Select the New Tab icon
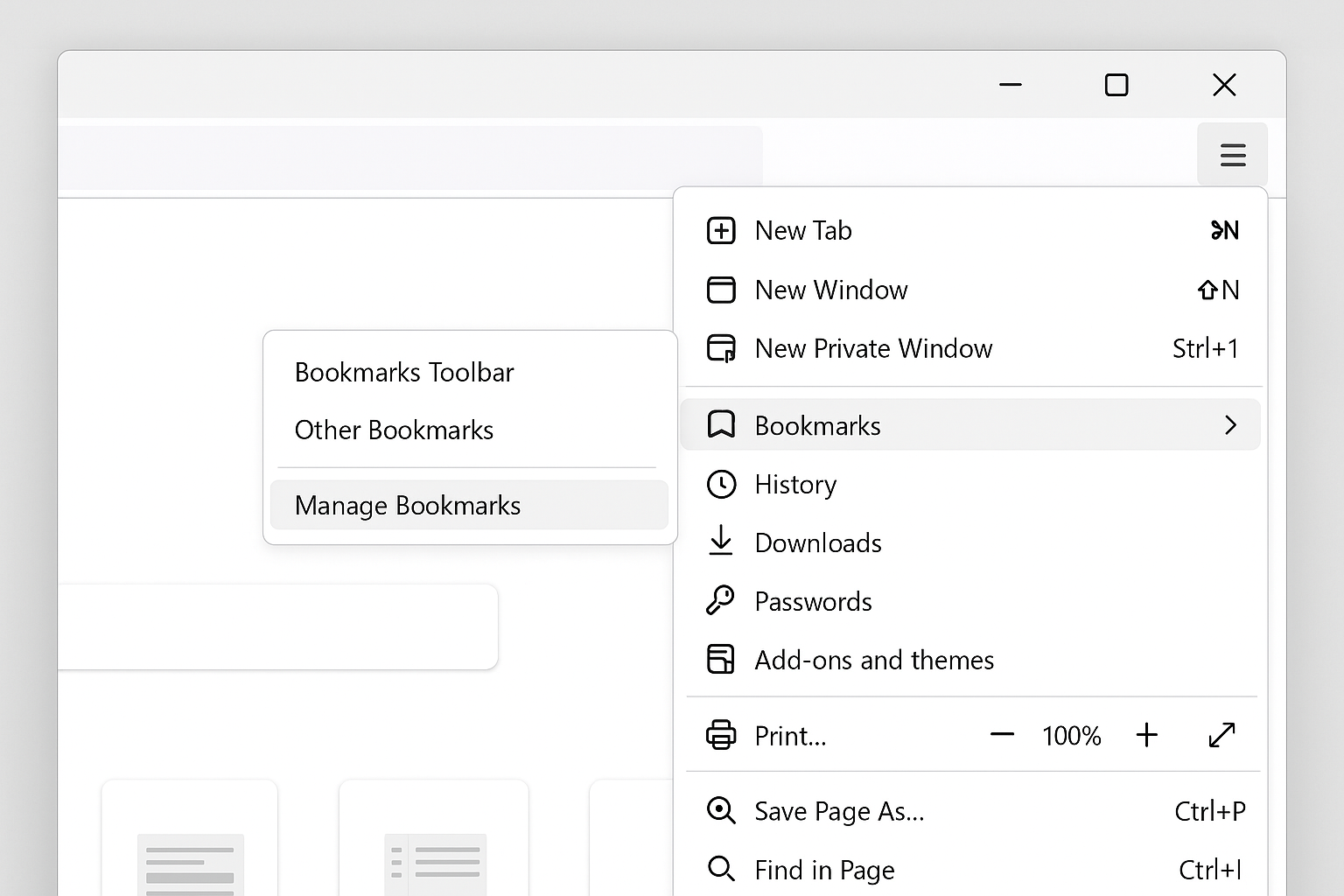This screenshot has height=896, width=1344. (x=721, y=230)
